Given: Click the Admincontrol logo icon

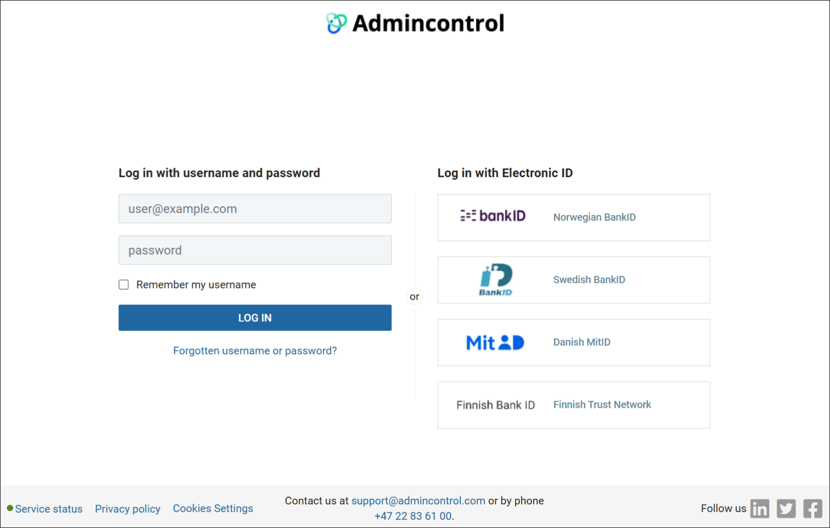Looking at the screenshot, I should (336, 23).
